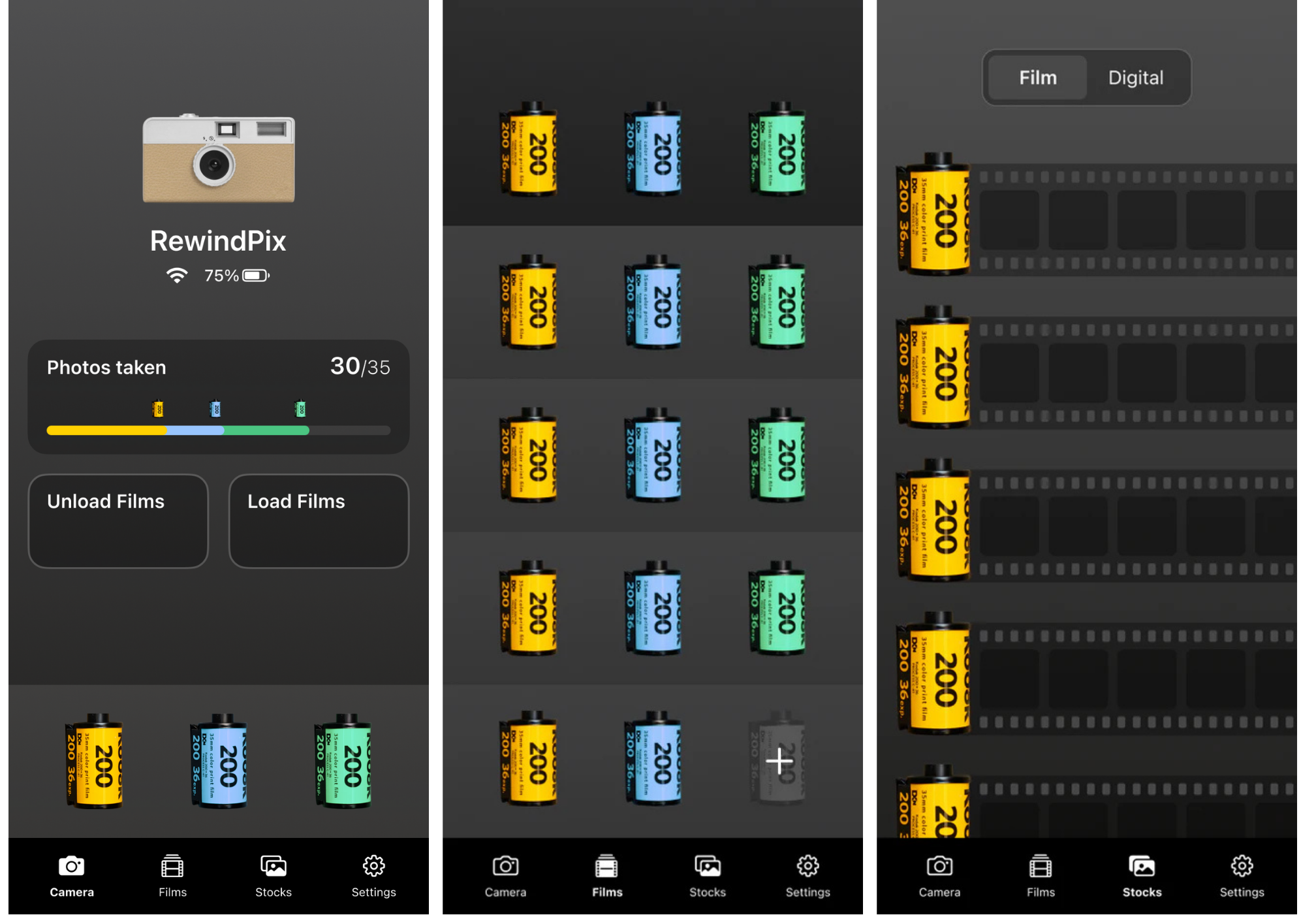The image size is (1316, 915).
Task: Tap the small yellow film marker above progress bar
Action: pyautogui.click(x=157, y=409)
